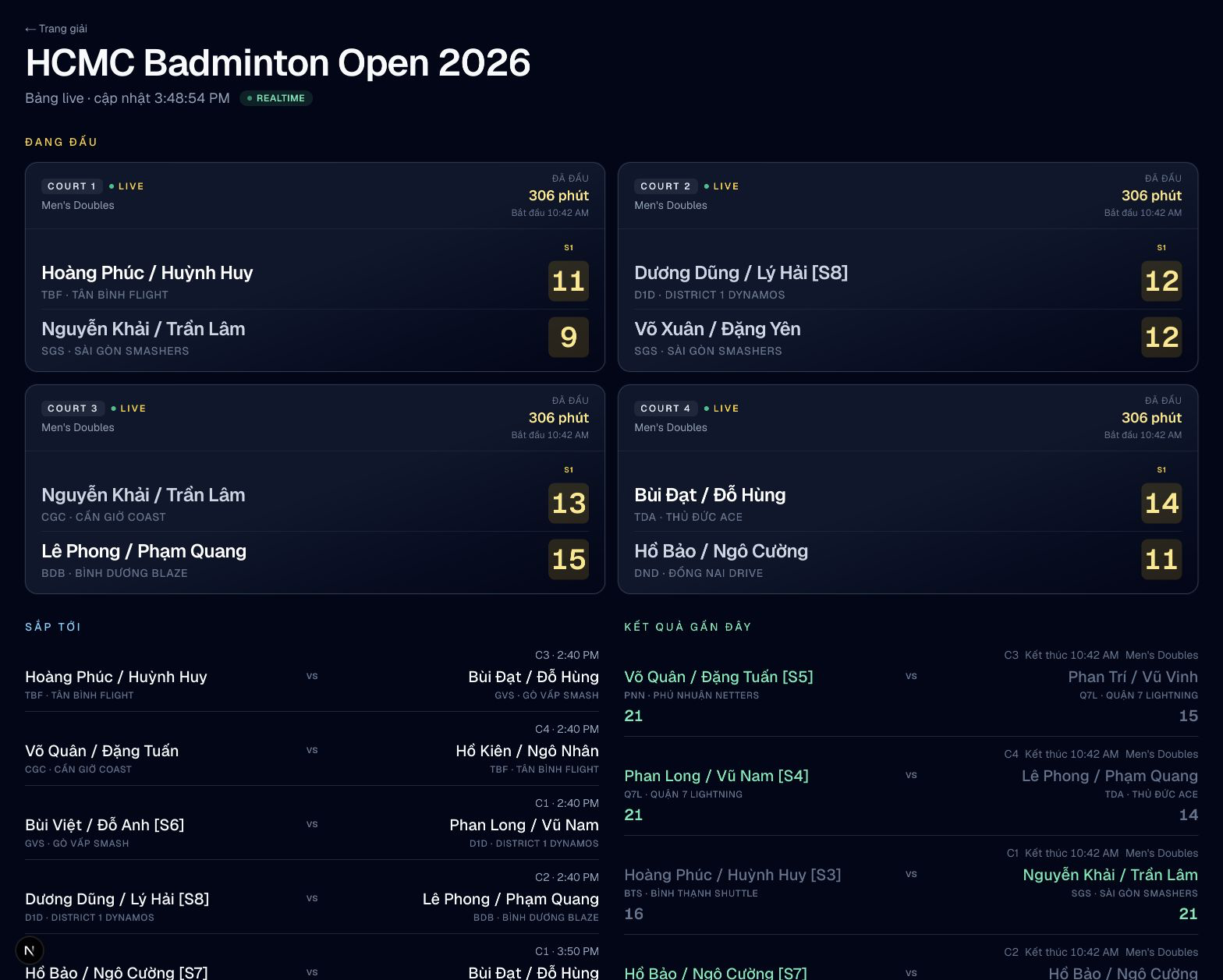Click the 'C1 · 2:40 PM' upcoming match time
The height and width of the screenshot is (980, 1223).
567,803
